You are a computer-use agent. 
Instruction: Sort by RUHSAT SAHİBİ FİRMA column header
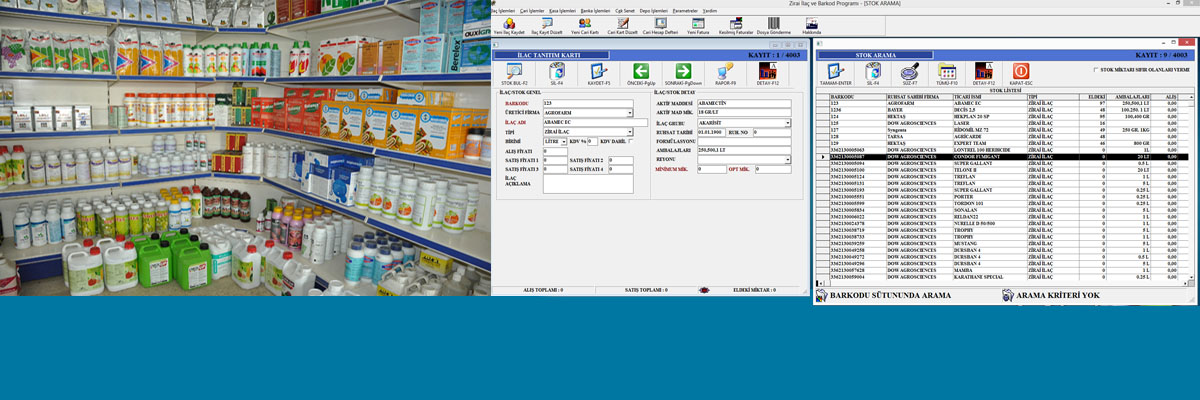[919, 97]
